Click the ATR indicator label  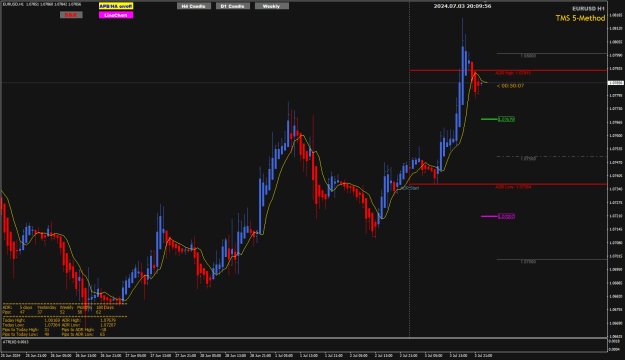[x=16, y=342]
